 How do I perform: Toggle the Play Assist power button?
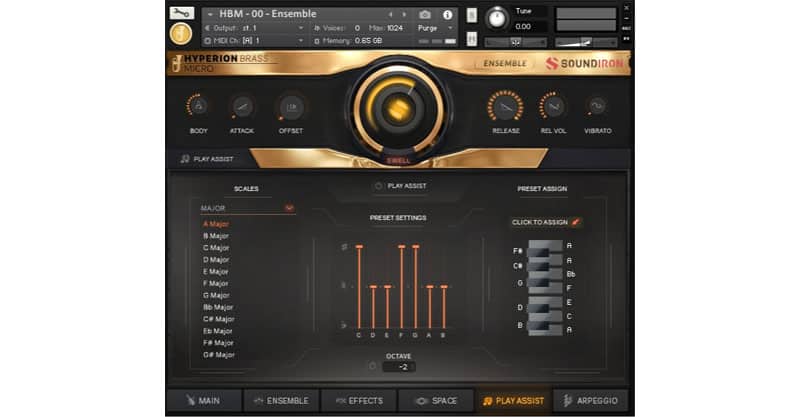[x=378, y=186]
